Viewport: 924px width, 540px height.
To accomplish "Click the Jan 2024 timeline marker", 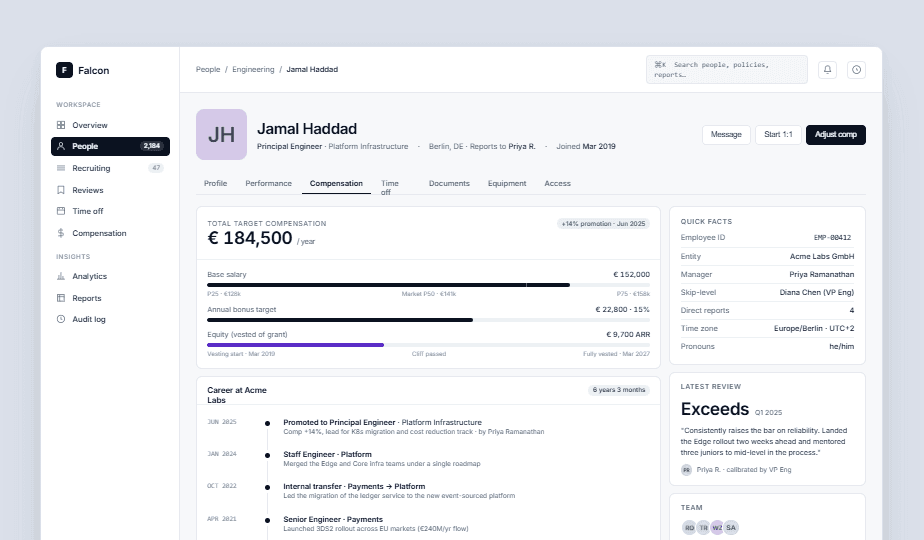I will click(268, 455).
